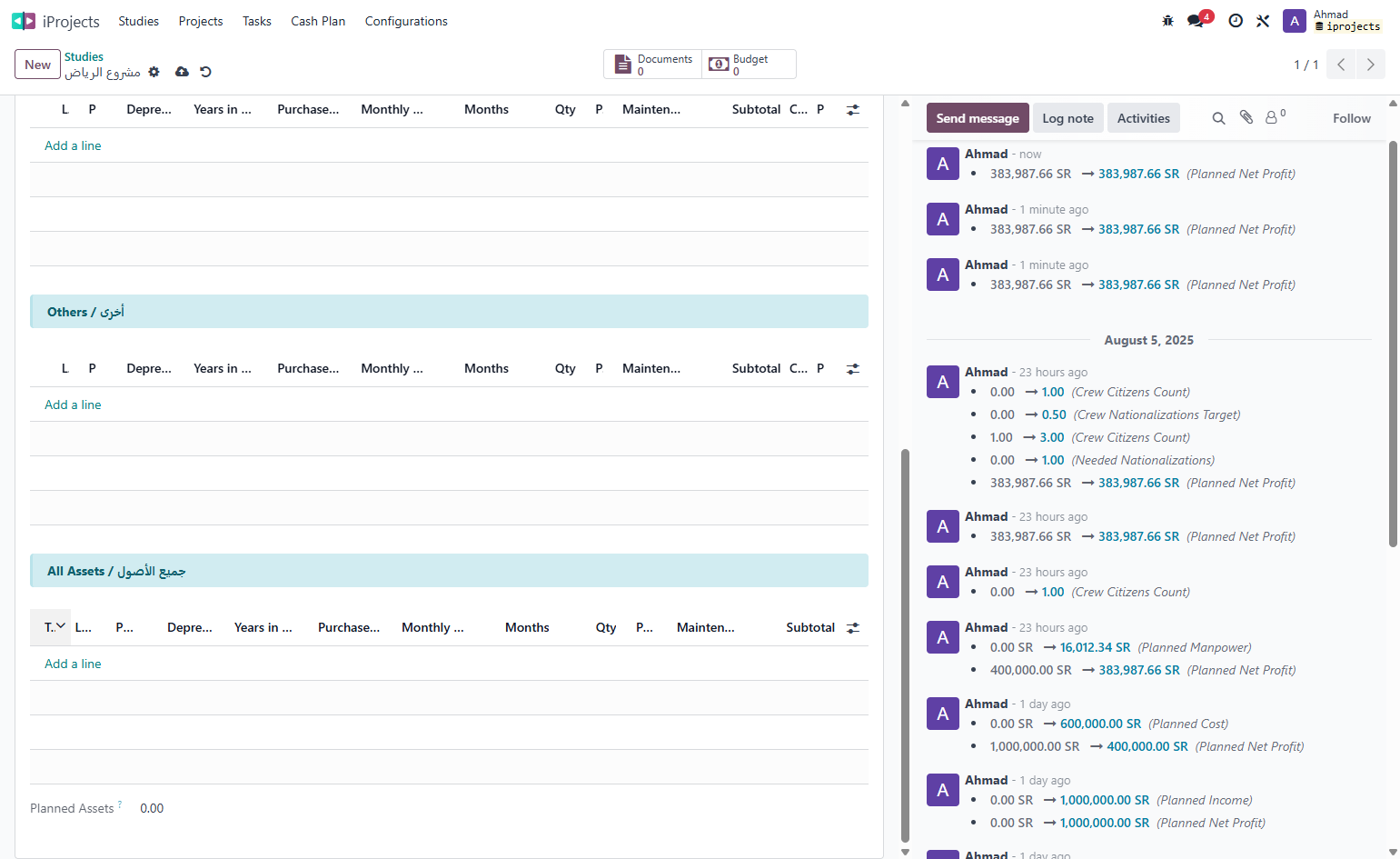Viewport: 1400px width, 859px height.
Task: Click the New button
Action: [38, 65]
